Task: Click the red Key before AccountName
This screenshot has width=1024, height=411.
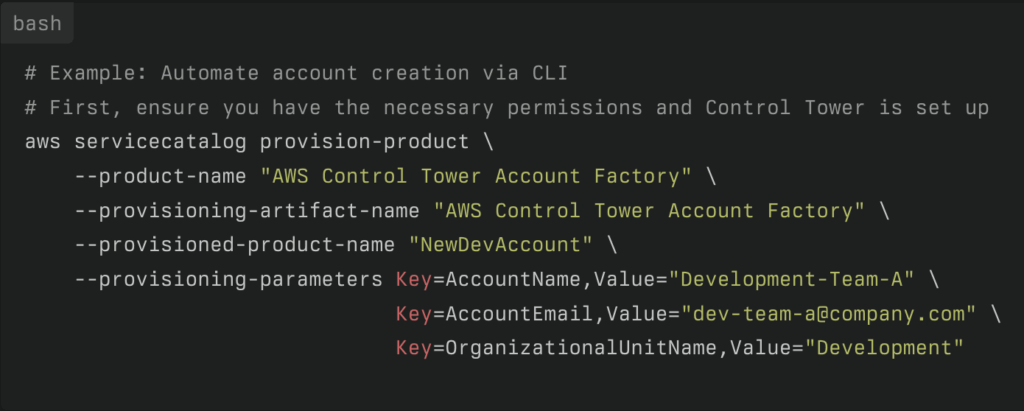Action: (x=413, y=280)
